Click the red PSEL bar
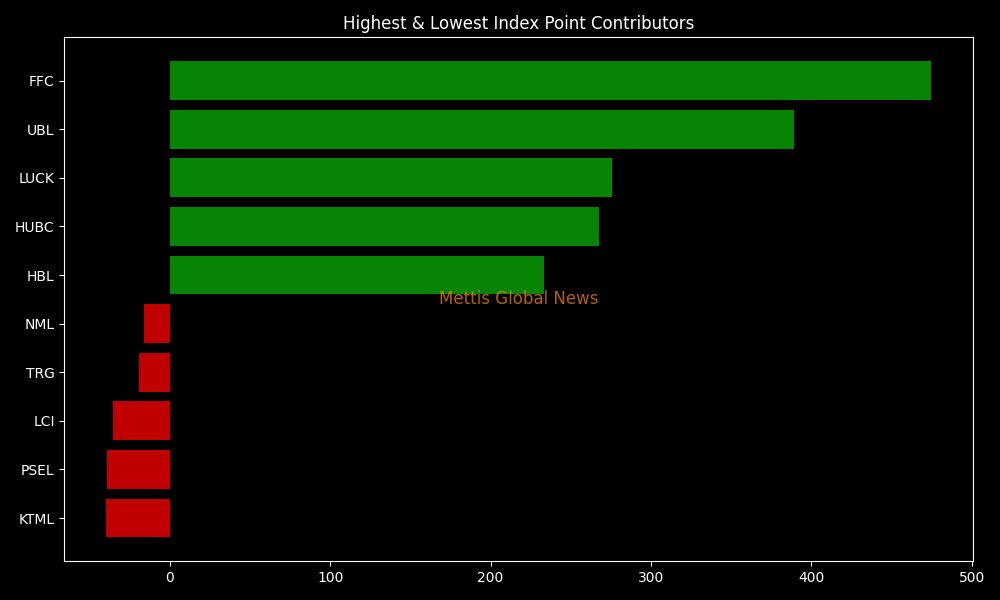This screenshot has height=600, width=1000. [138, 470]
